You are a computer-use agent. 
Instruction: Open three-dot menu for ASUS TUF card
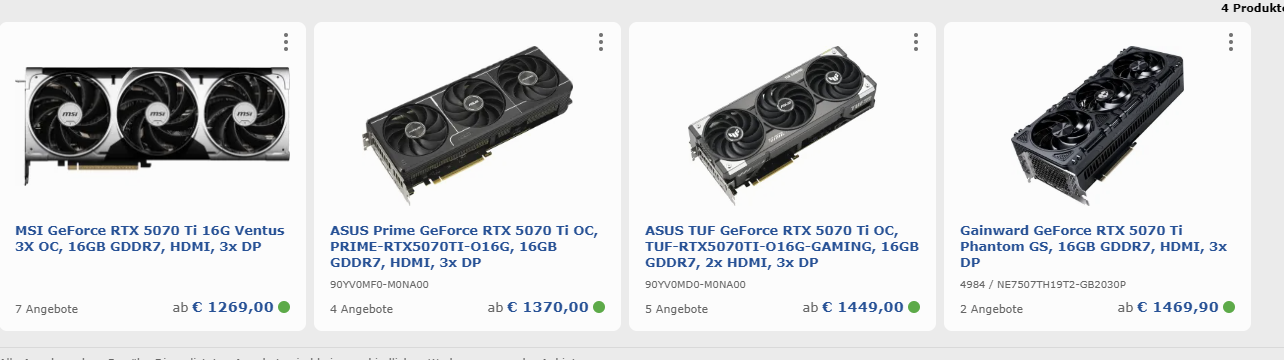[916, 42]
